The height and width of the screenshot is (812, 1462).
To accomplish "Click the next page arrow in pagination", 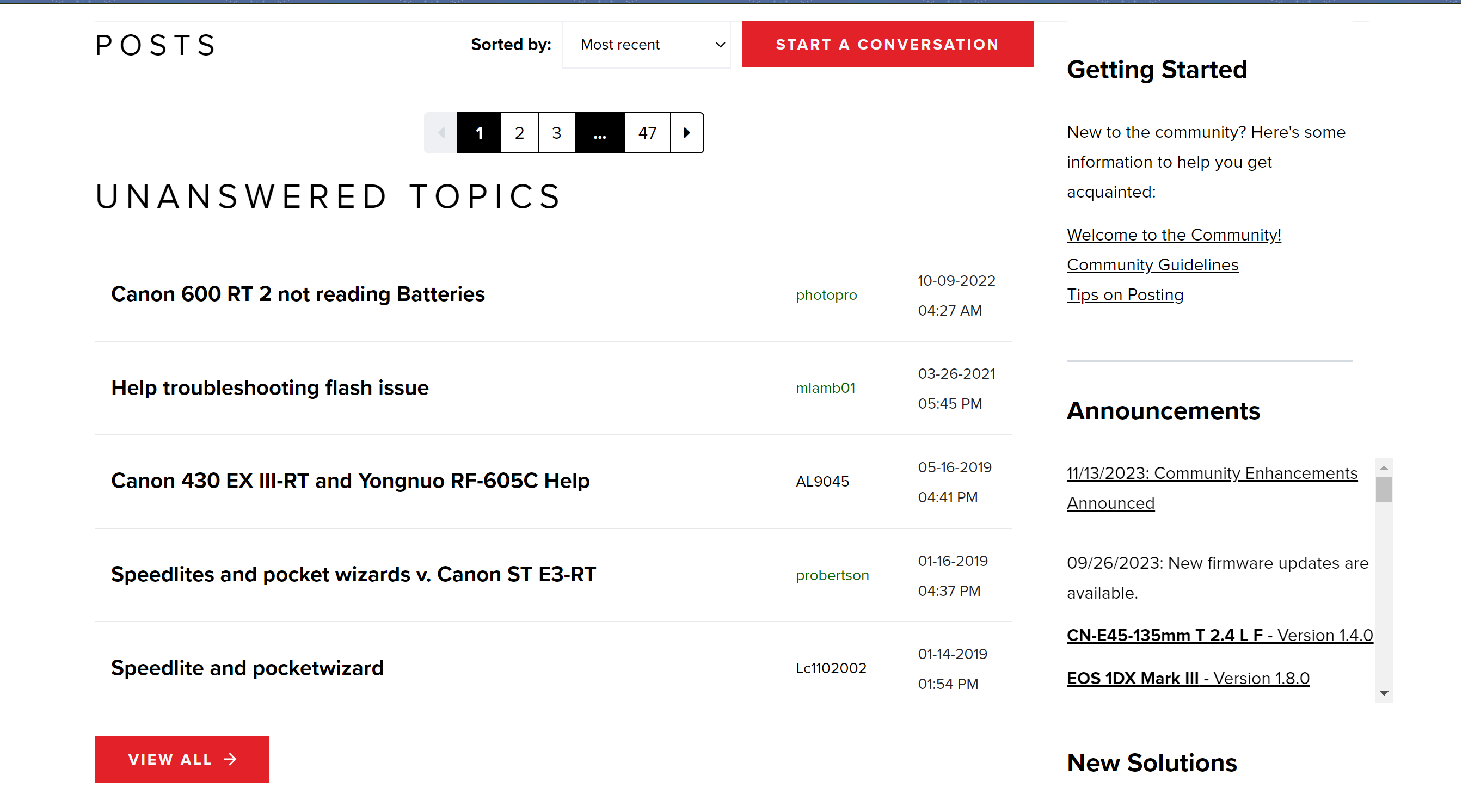I will click(x=686, y=133).
